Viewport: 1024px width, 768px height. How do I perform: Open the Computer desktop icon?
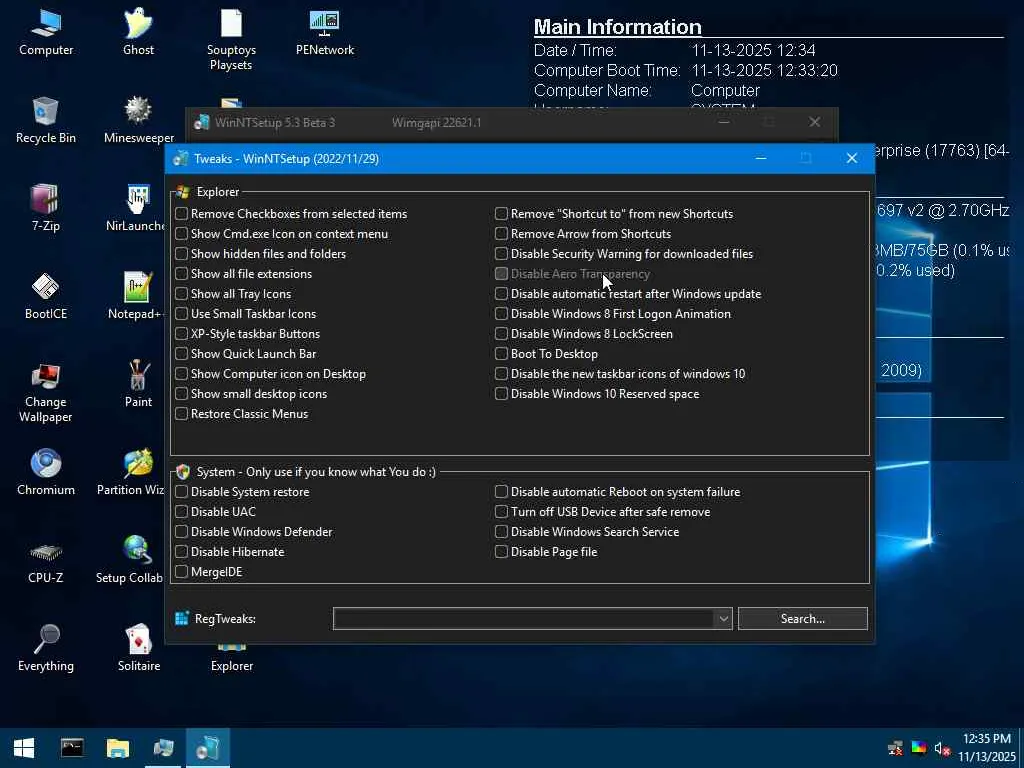(46, 32)
